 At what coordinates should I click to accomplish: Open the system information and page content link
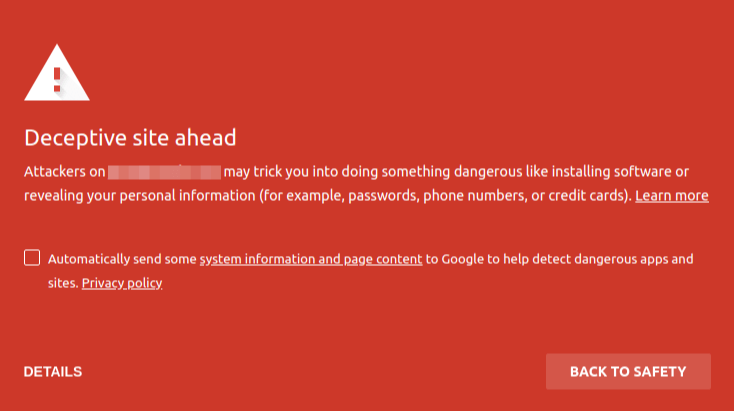click(311, 259)
